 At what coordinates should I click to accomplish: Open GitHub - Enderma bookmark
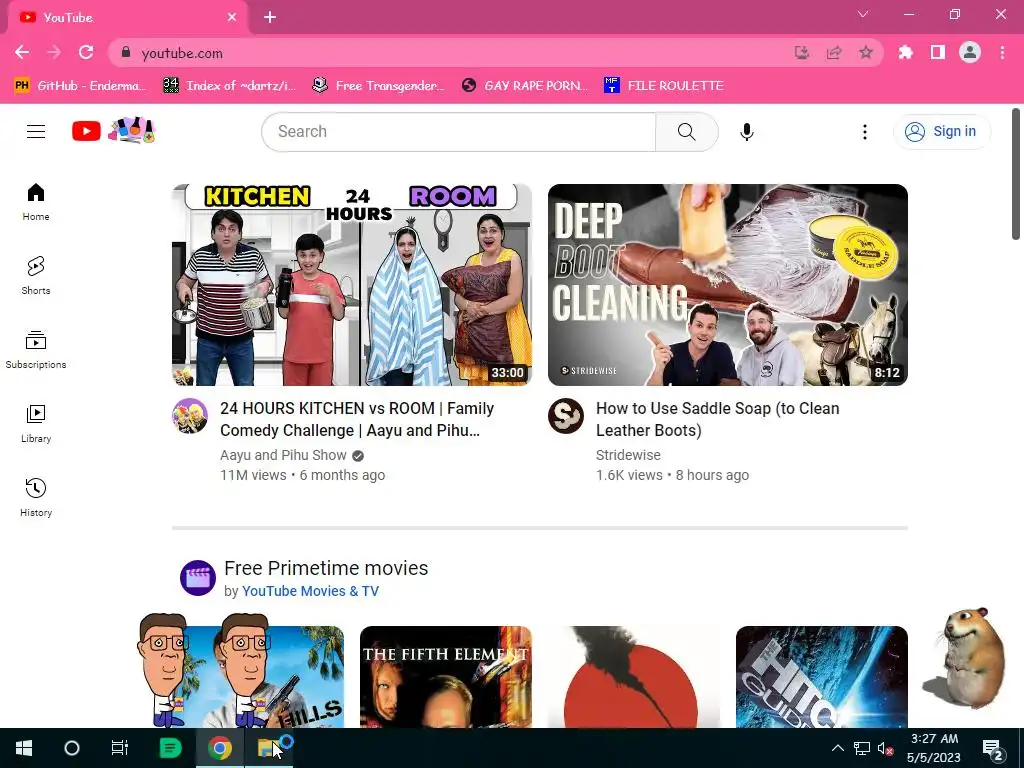(80, 86)
